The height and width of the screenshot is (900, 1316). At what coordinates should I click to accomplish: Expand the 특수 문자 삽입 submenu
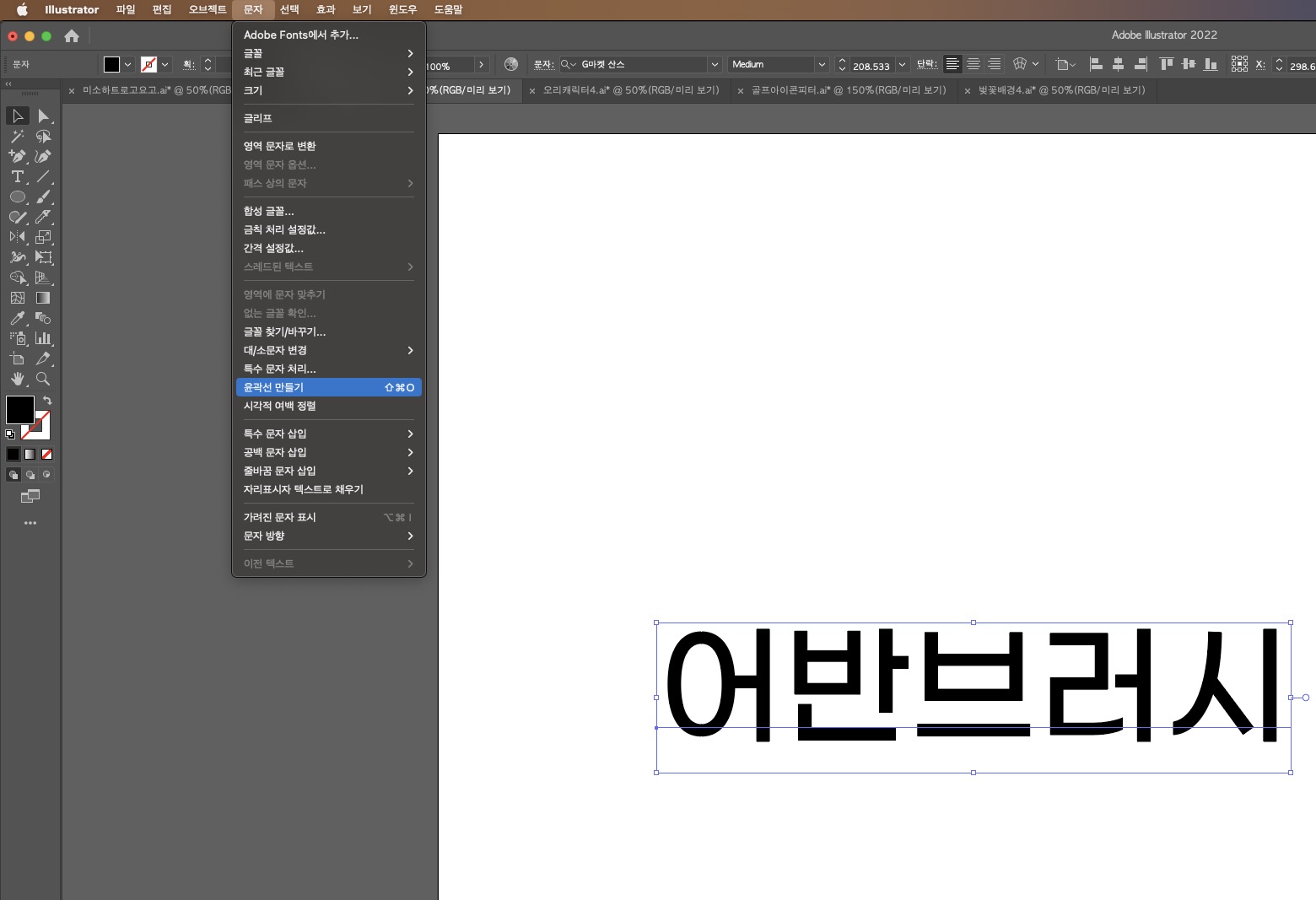tap(329, 434)
